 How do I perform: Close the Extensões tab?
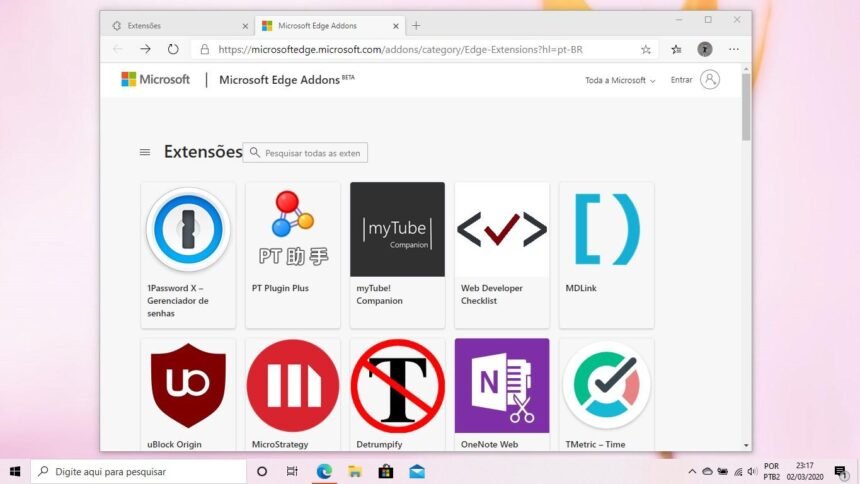pyautogui.click(x=245, y=26)
